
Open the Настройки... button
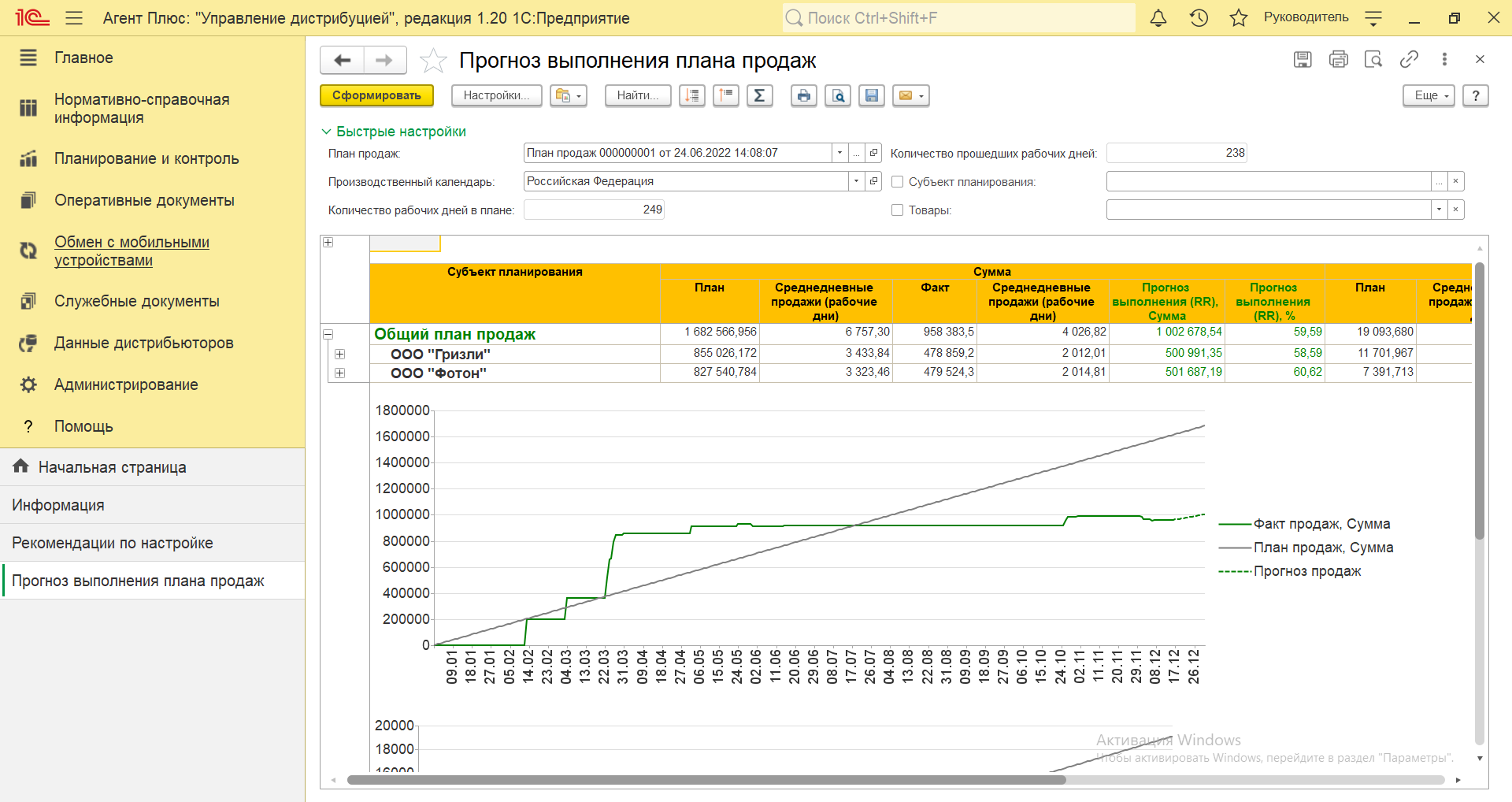point(496,95)
